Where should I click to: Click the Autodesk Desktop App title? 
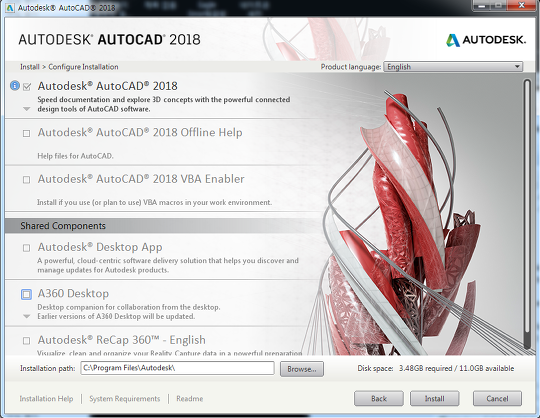tap(100, 247)
